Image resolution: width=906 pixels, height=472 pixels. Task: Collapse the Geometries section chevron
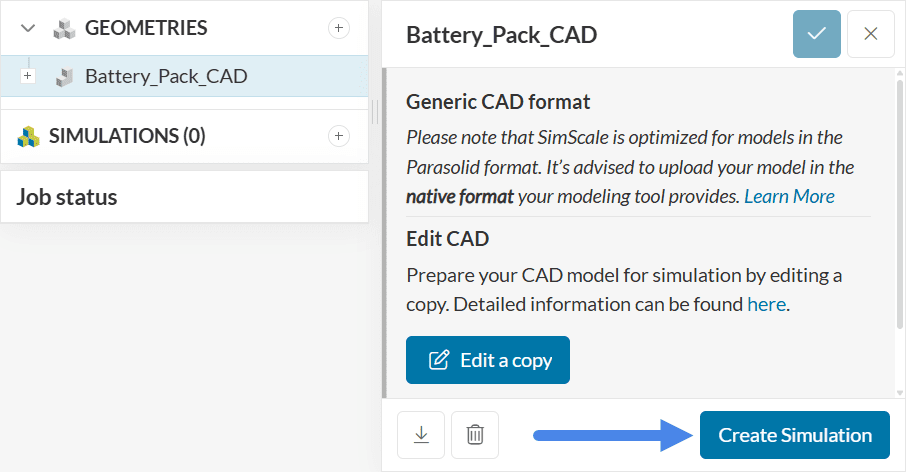(28, 28)
